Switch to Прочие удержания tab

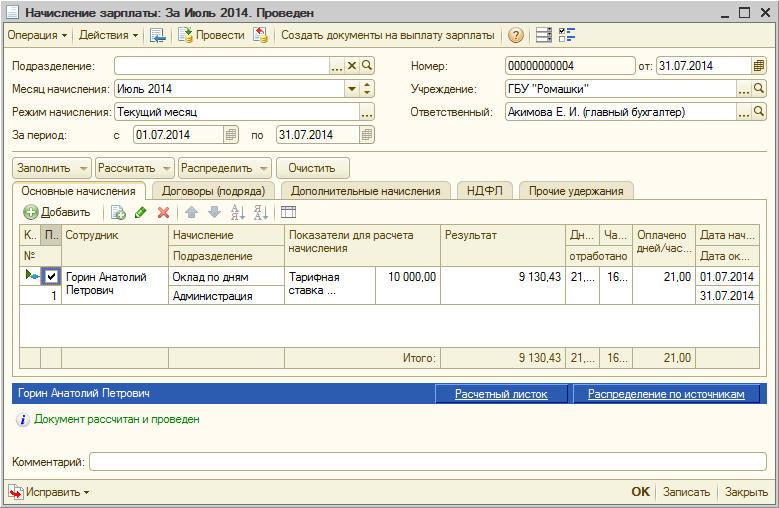click(x=576, y=191)
